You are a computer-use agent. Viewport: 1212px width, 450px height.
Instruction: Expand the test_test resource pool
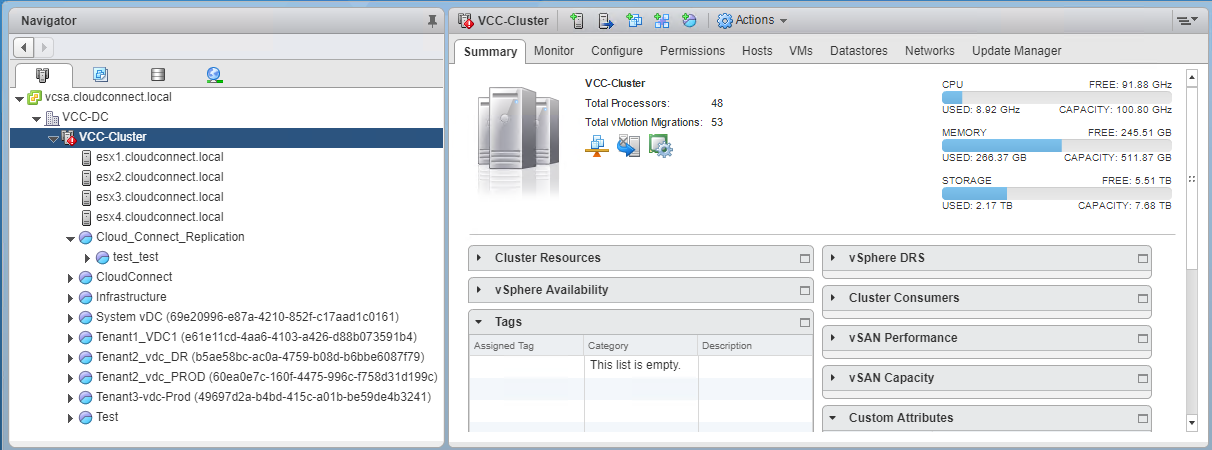88,258
